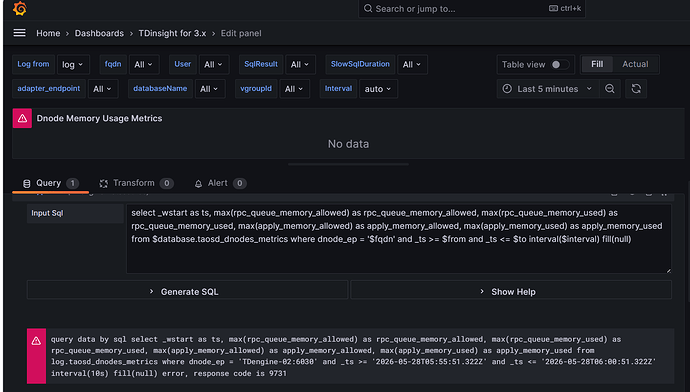Open the Grafana home logo
Screen dimensions: 690x392
pos(20,8)
